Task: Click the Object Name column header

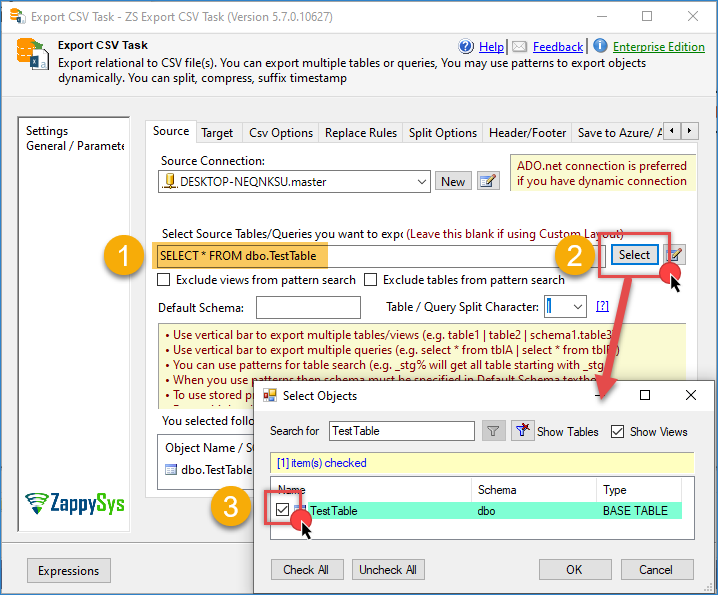Action: coord(208,448)
